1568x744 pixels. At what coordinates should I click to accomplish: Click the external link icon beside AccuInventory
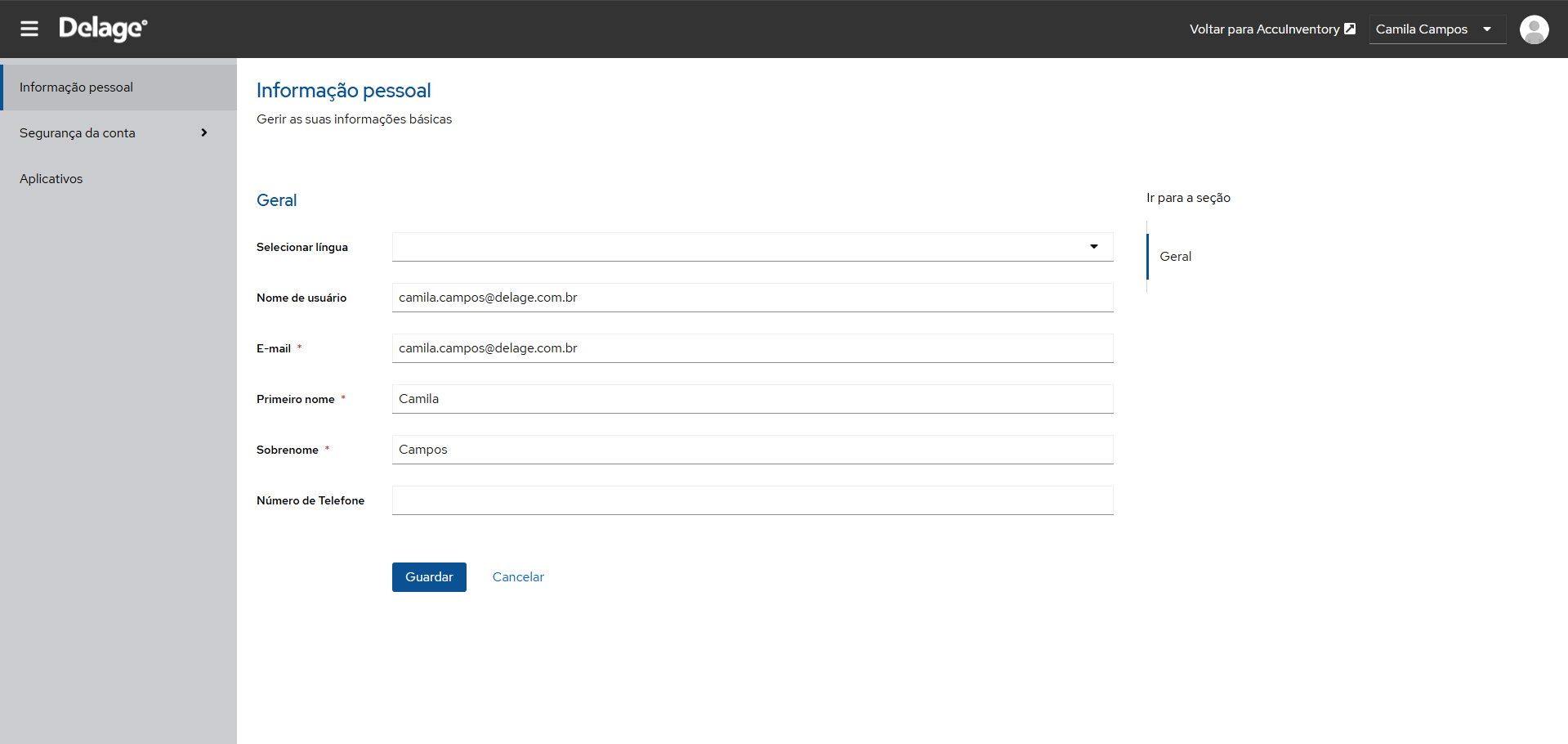pos(1350,29)
